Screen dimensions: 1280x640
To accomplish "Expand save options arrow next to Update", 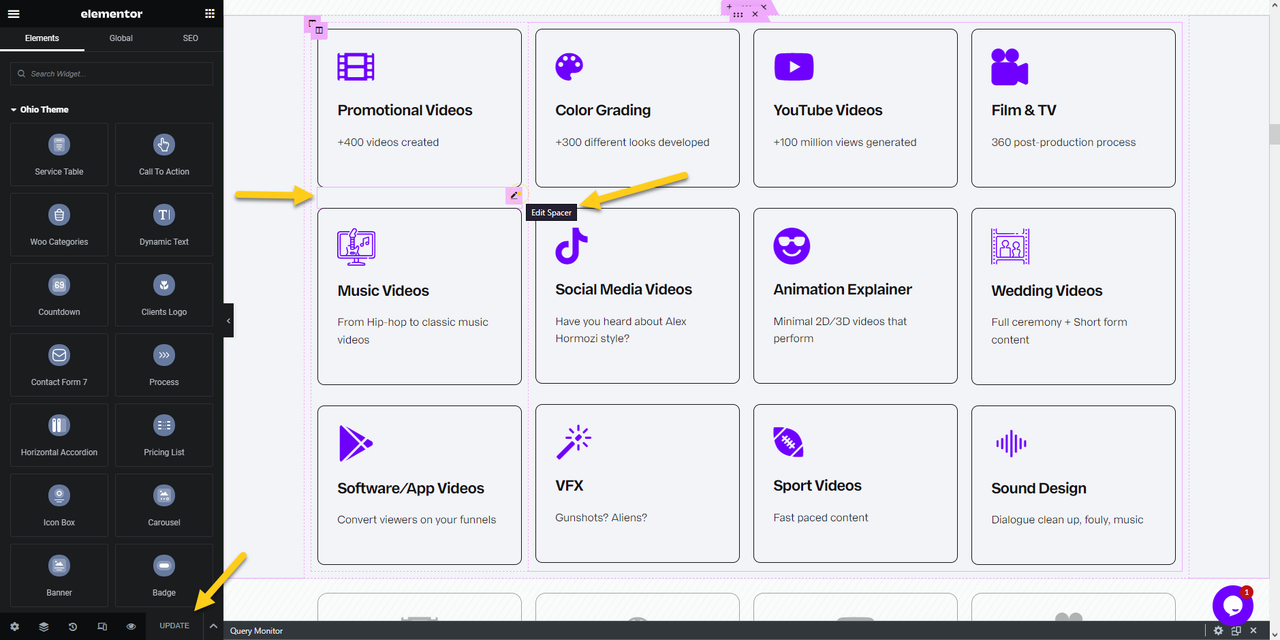I will pyautogui.click(x=213, y=626).
